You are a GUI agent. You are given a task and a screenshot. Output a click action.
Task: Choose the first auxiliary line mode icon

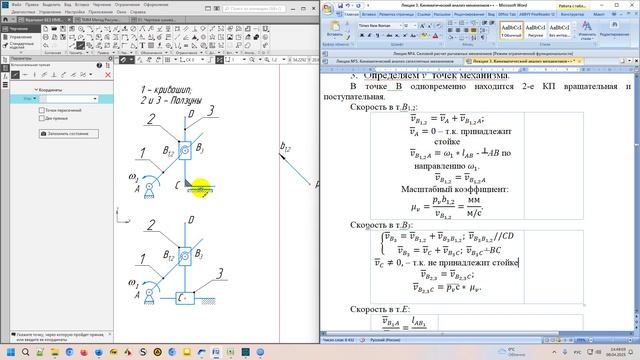(x=15, y=75)
